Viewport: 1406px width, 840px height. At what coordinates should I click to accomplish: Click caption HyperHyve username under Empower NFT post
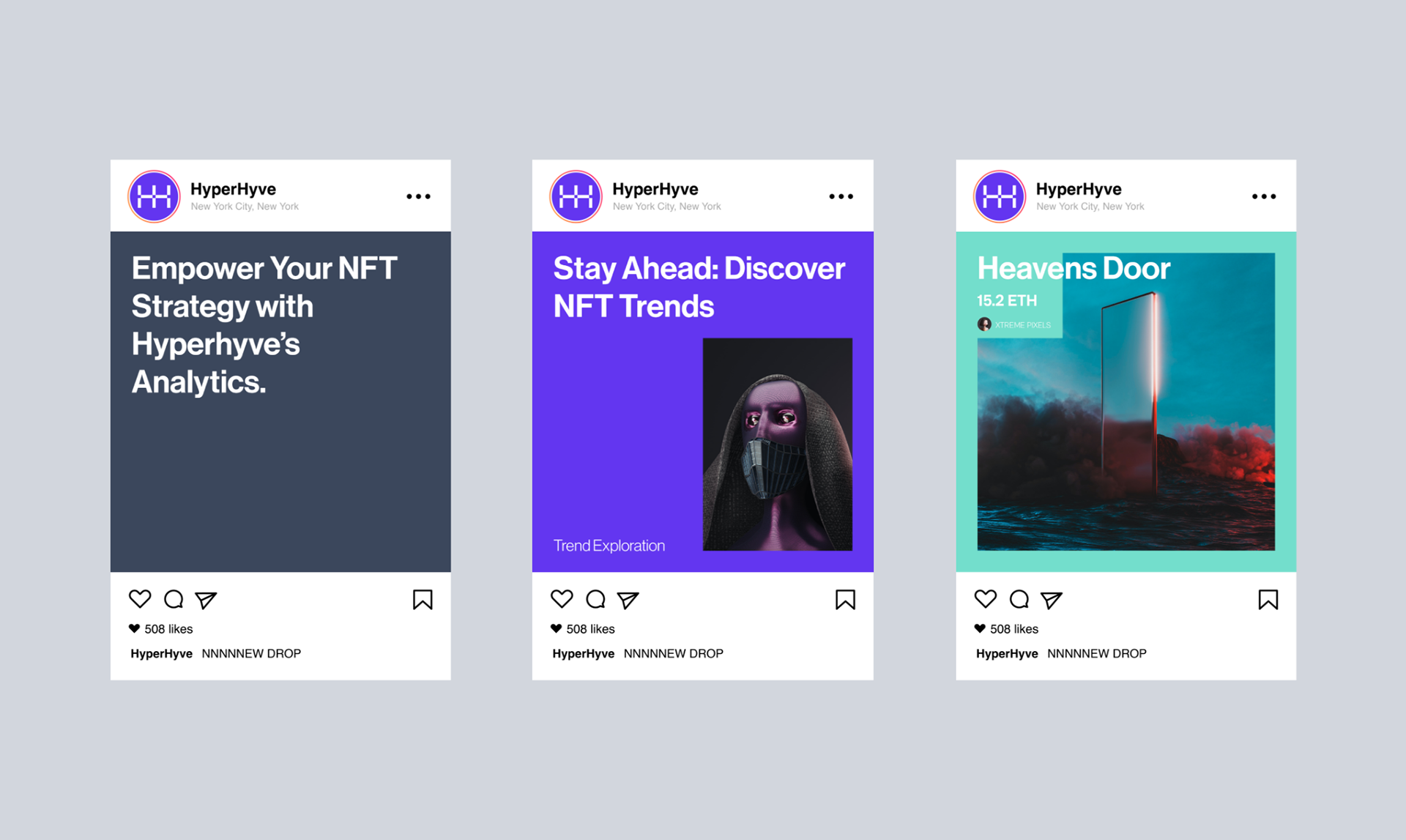tap(161, 653)
